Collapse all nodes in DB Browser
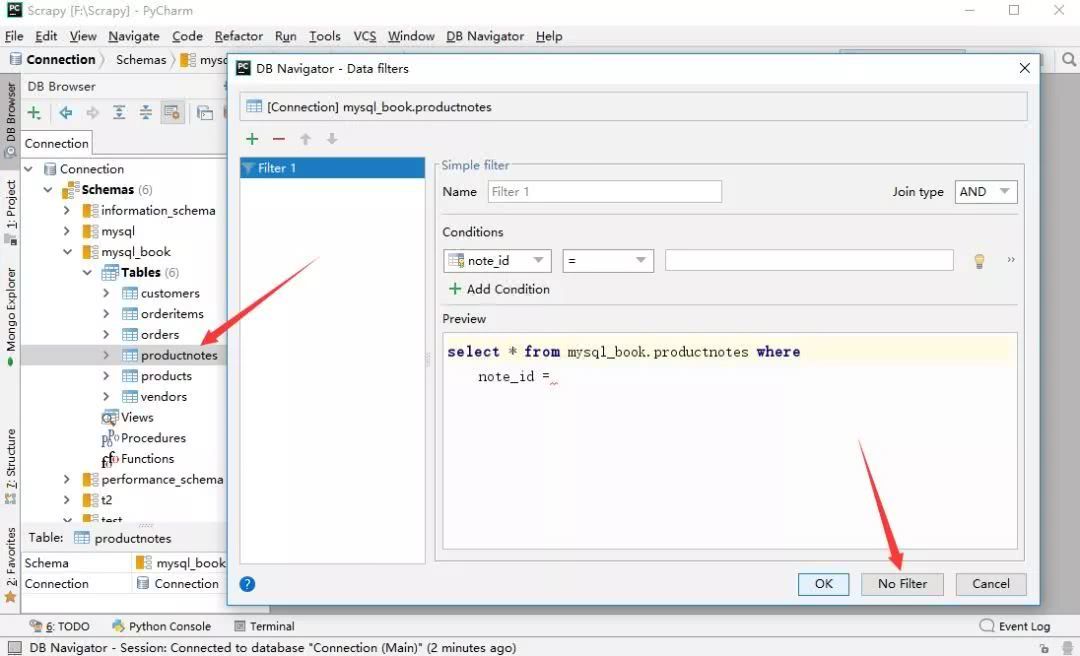 (x=145, y=112)
